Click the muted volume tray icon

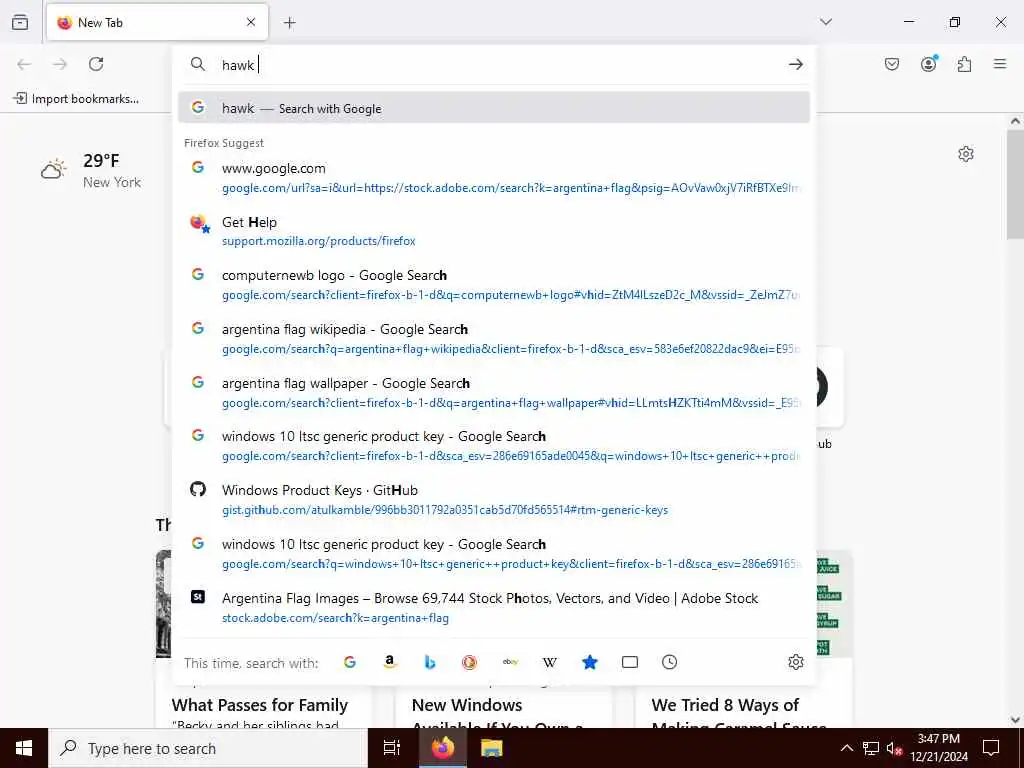[x=894, y=748]
